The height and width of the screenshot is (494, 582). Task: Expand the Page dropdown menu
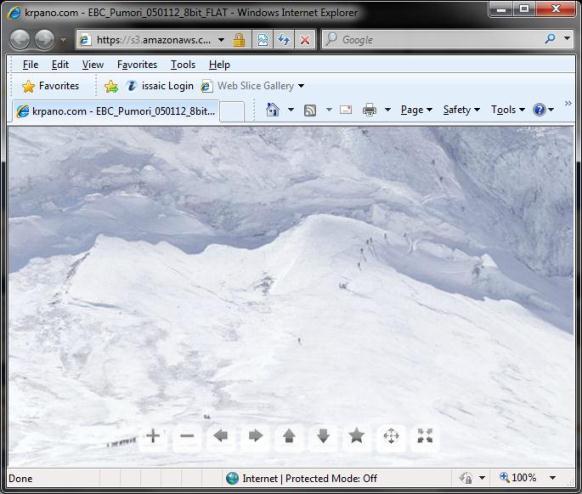pos(416,110)
